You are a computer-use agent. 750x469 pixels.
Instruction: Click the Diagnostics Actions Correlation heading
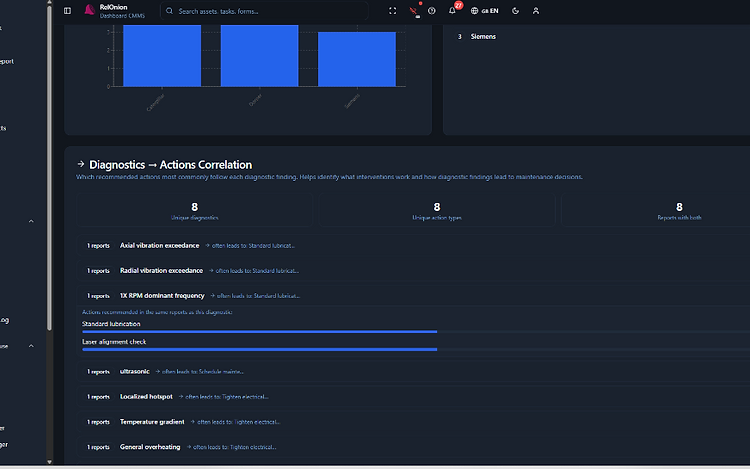click(170, 164)
